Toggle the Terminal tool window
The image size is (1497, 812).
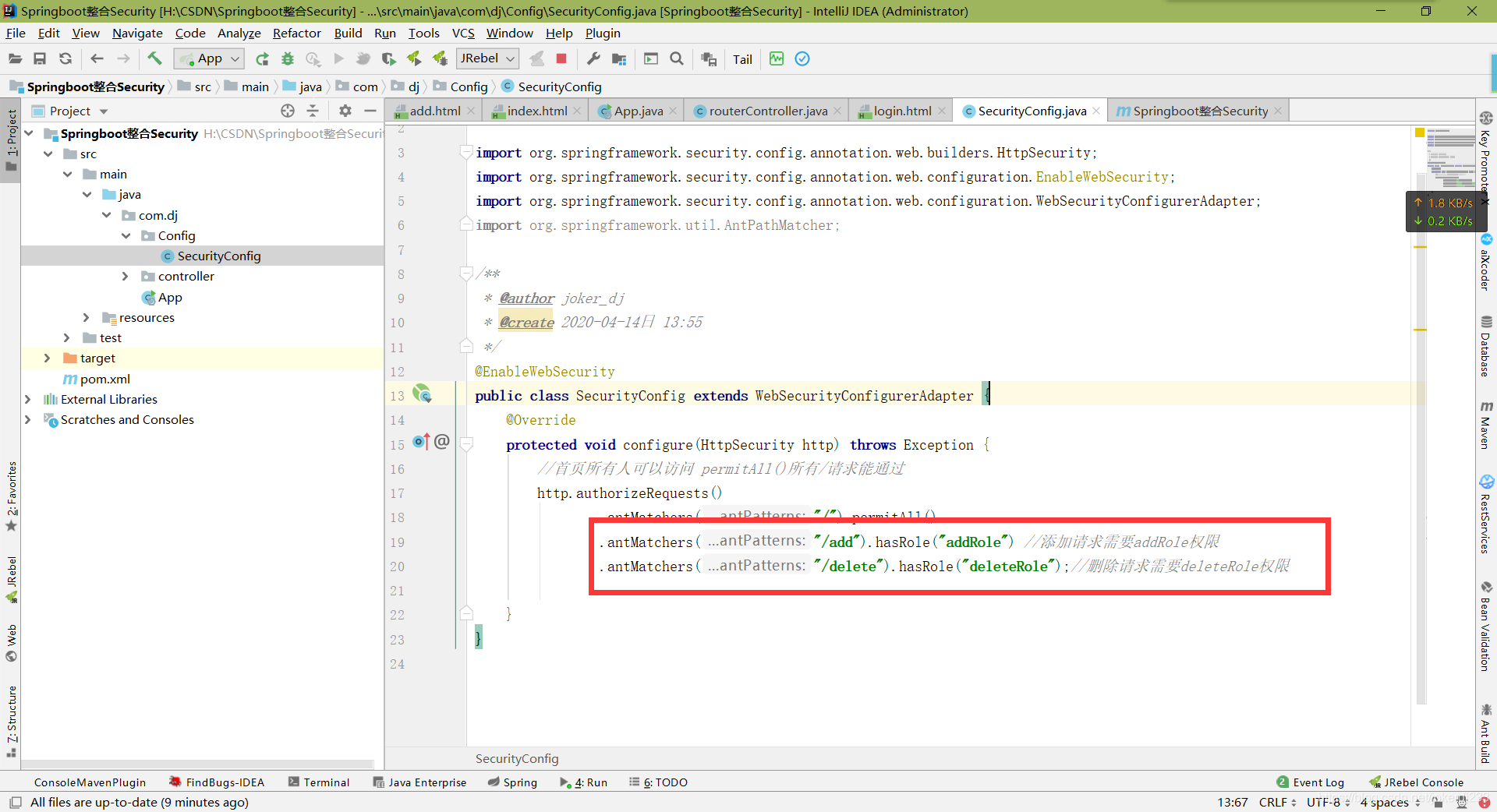point(319,782)
